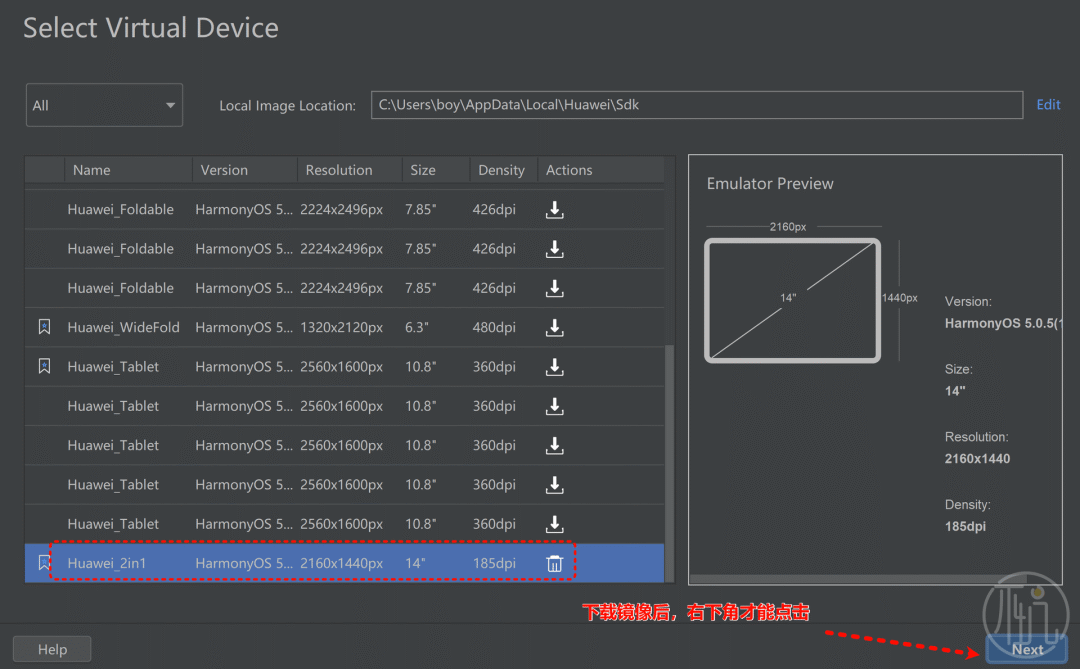This screenshot has width=1080, height=669.
Task: Sort by the Name column header
Action: (128, 170)
